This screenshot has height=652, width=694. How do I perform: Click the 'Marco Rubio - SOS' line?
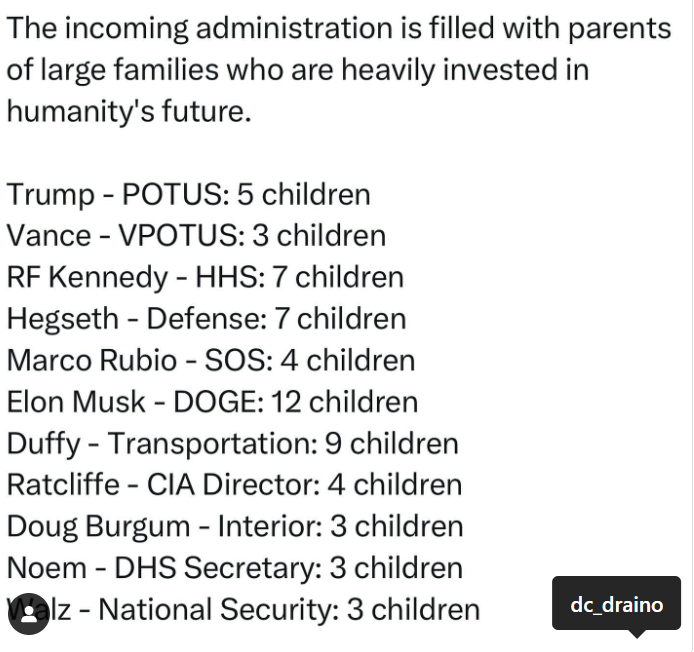(x=211, y=360)
